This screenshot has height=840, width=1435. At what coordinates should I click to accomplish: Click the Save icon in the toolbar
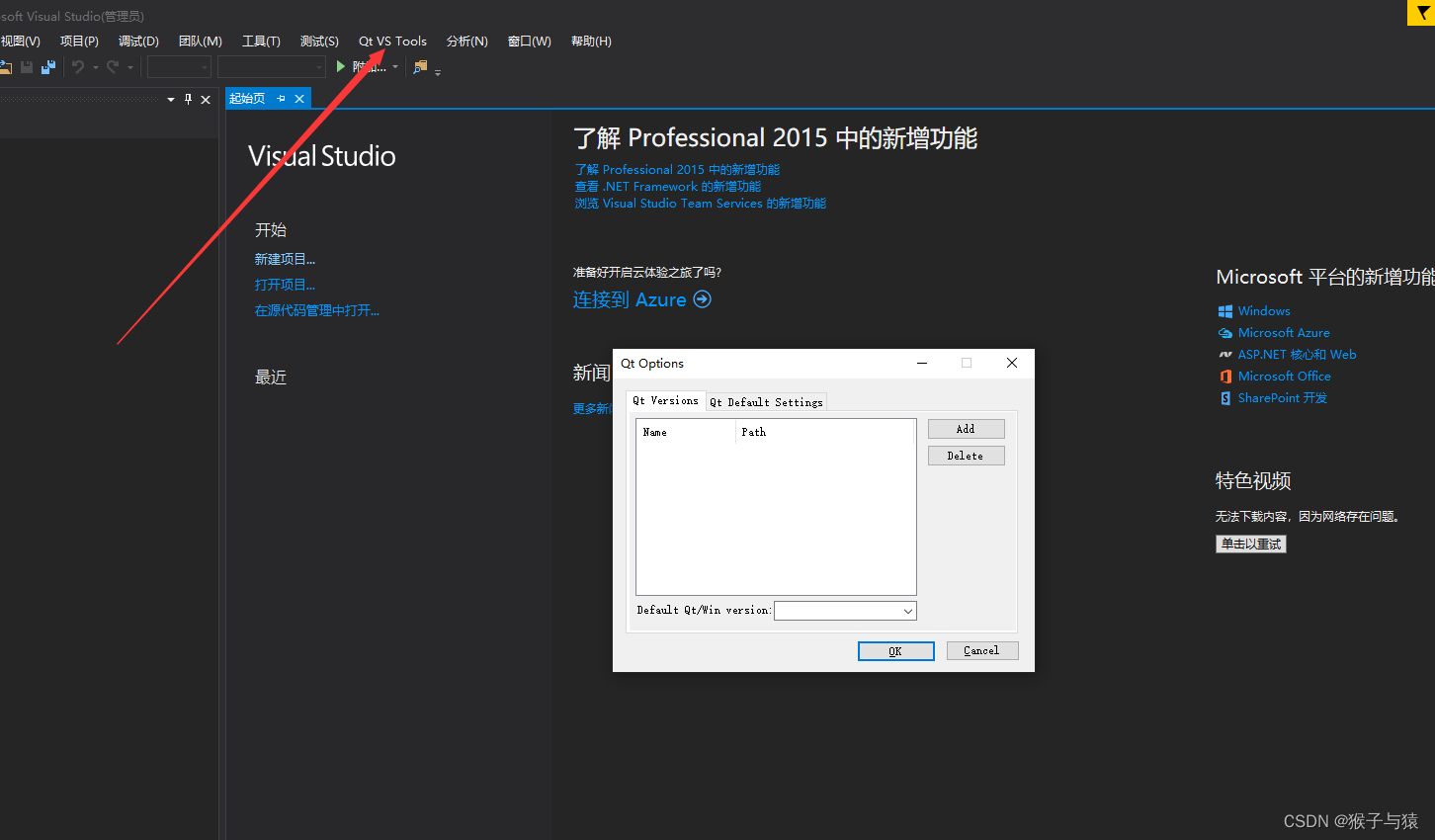27,66
